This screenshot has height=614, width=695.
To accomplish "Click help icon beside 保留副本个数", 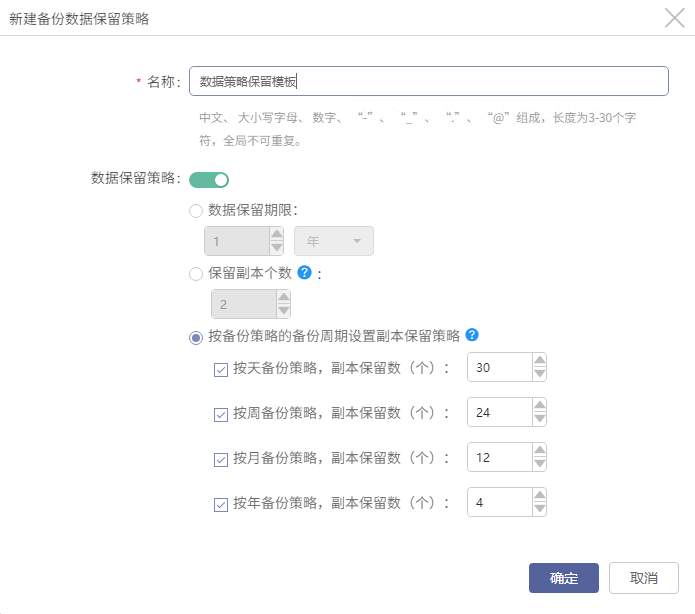I will 305,272.
